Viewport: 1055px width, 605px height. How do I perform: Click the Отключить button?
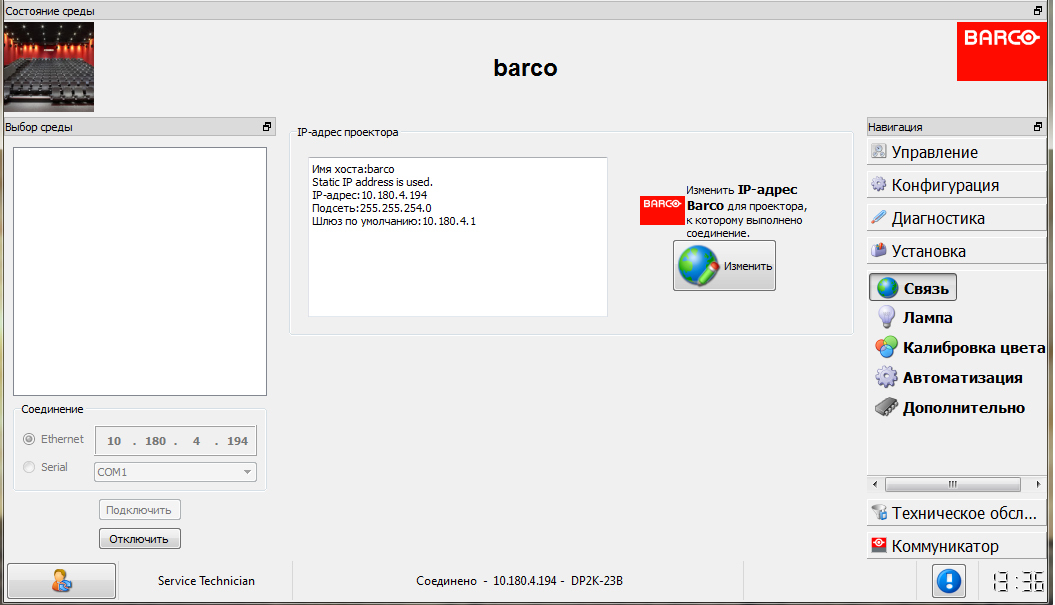click(139, 539)
